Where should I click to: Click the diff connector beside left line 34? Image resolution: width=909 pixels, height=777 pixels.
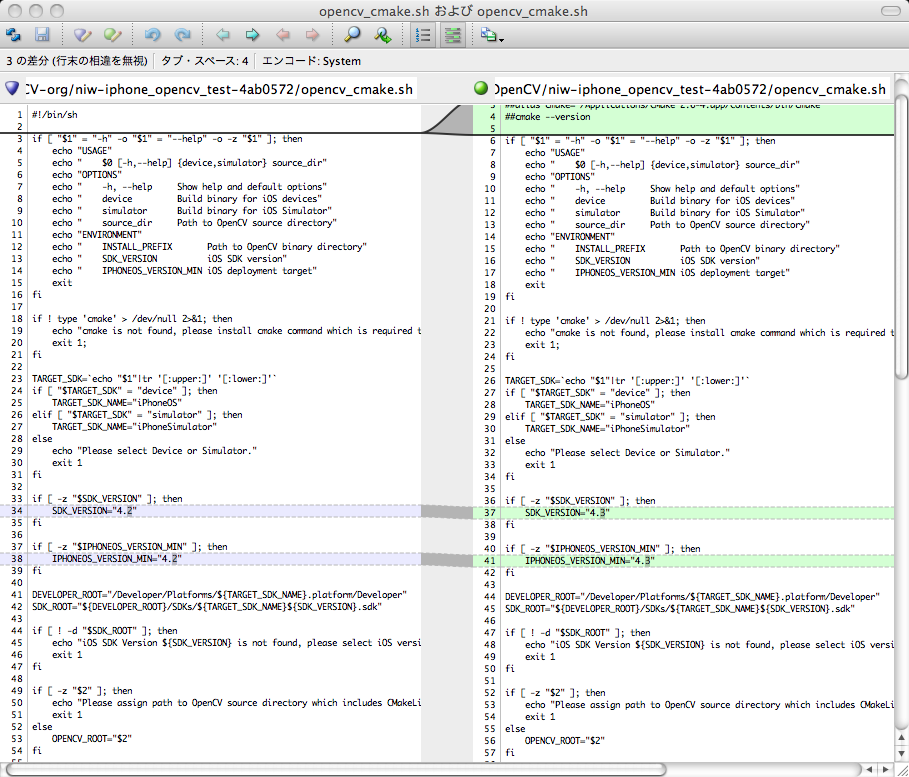coord(447,511)
